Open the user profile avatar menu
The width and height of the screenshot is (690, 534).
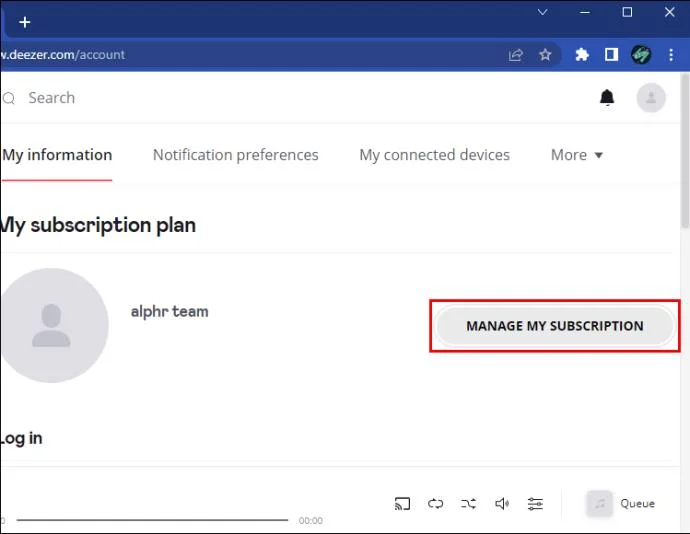point(651,98)
